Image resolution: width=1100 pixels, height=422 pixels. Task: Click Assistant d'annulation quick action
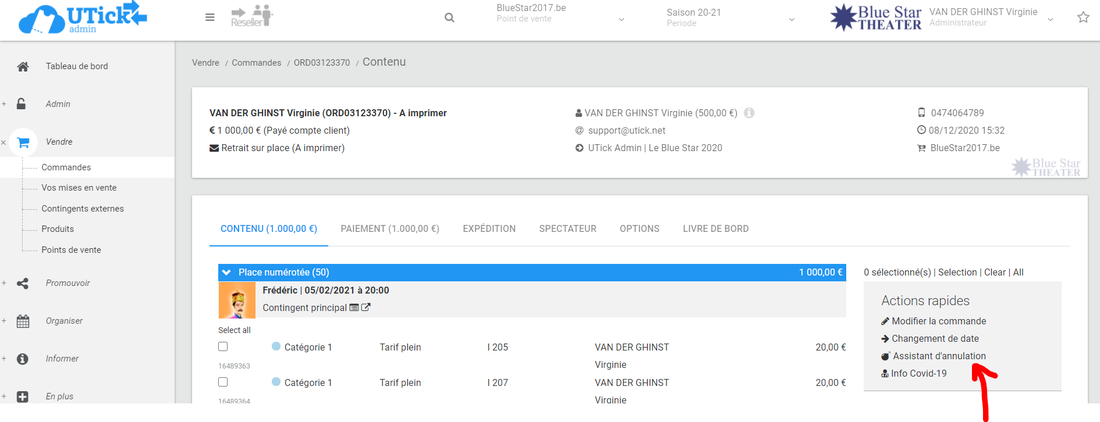[x=938, y=356]
